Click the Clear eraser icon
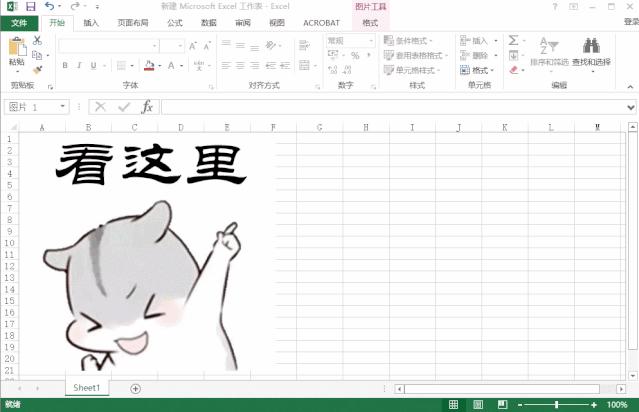This screenshot has width=639, height=412. 513,70
